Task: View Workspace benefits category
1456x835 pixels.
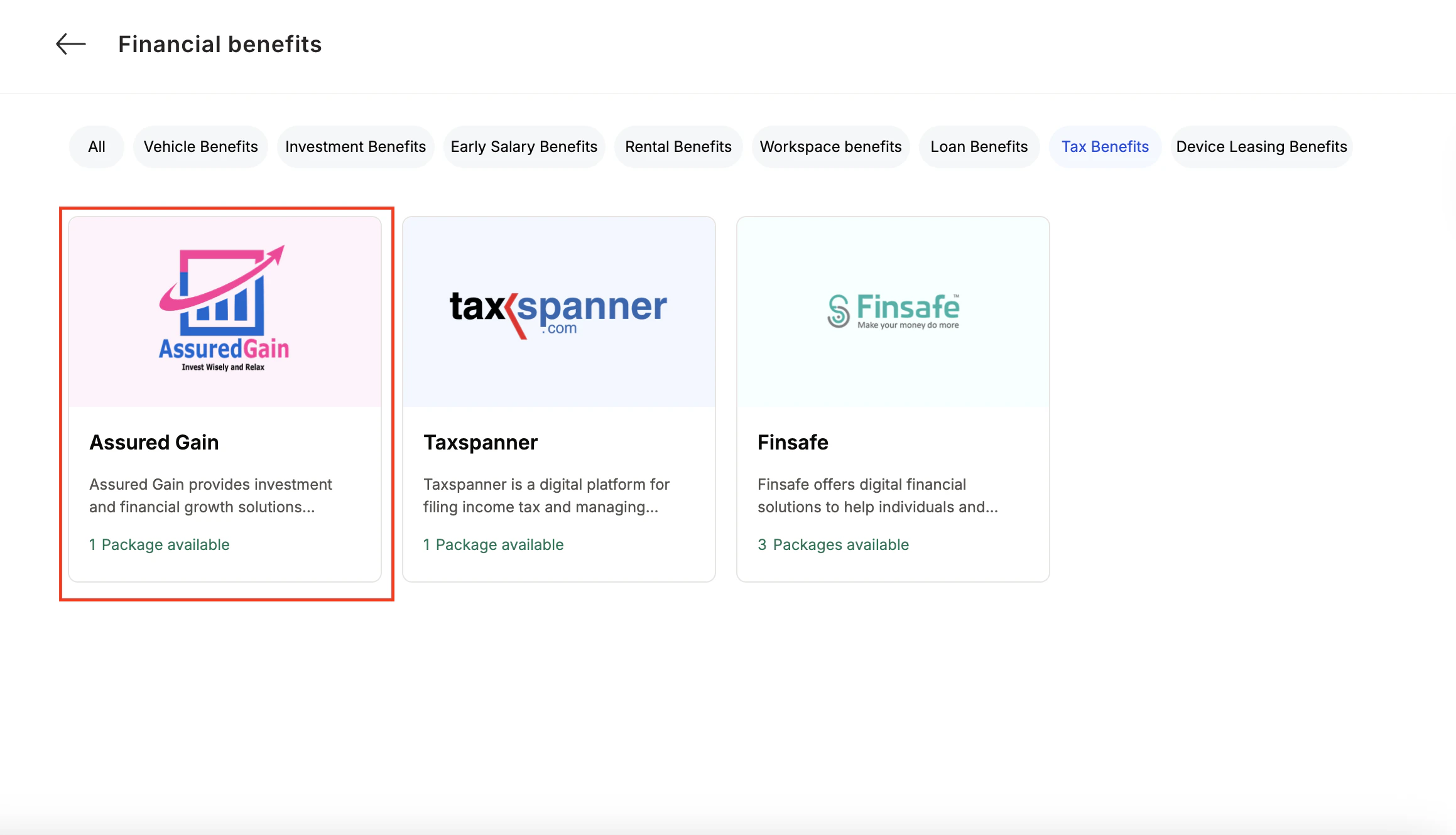Action: (x=830, y=147)
